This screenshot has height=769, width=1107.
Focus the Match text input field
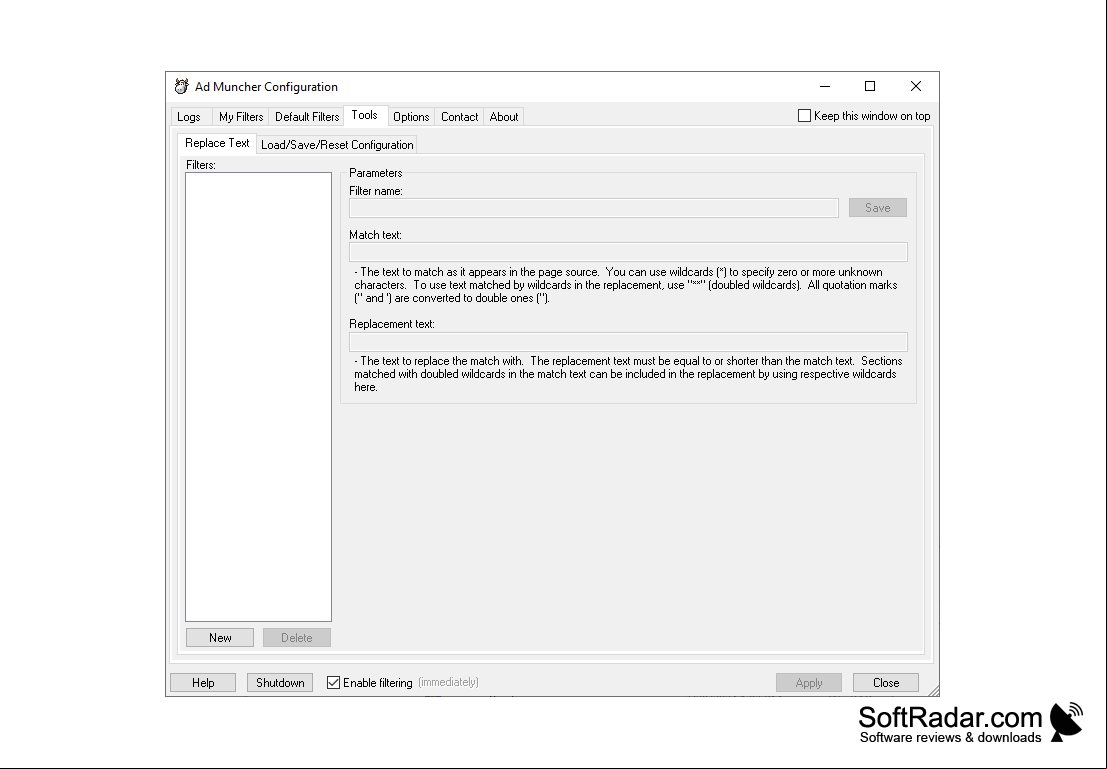[628, 252]
